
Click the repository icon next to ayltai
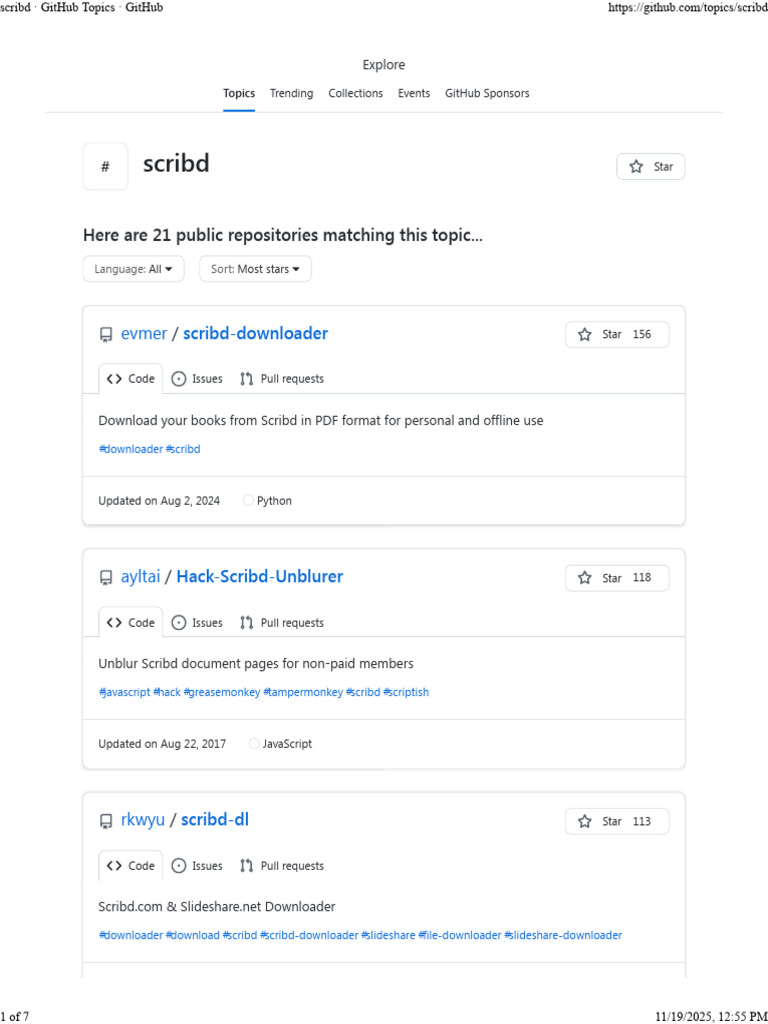point(106,578)
